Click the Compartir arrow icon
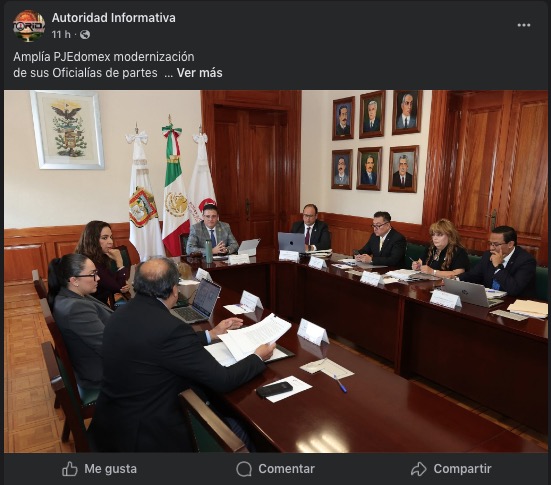This screenshot has width=551, height=485. pos(419,469)
